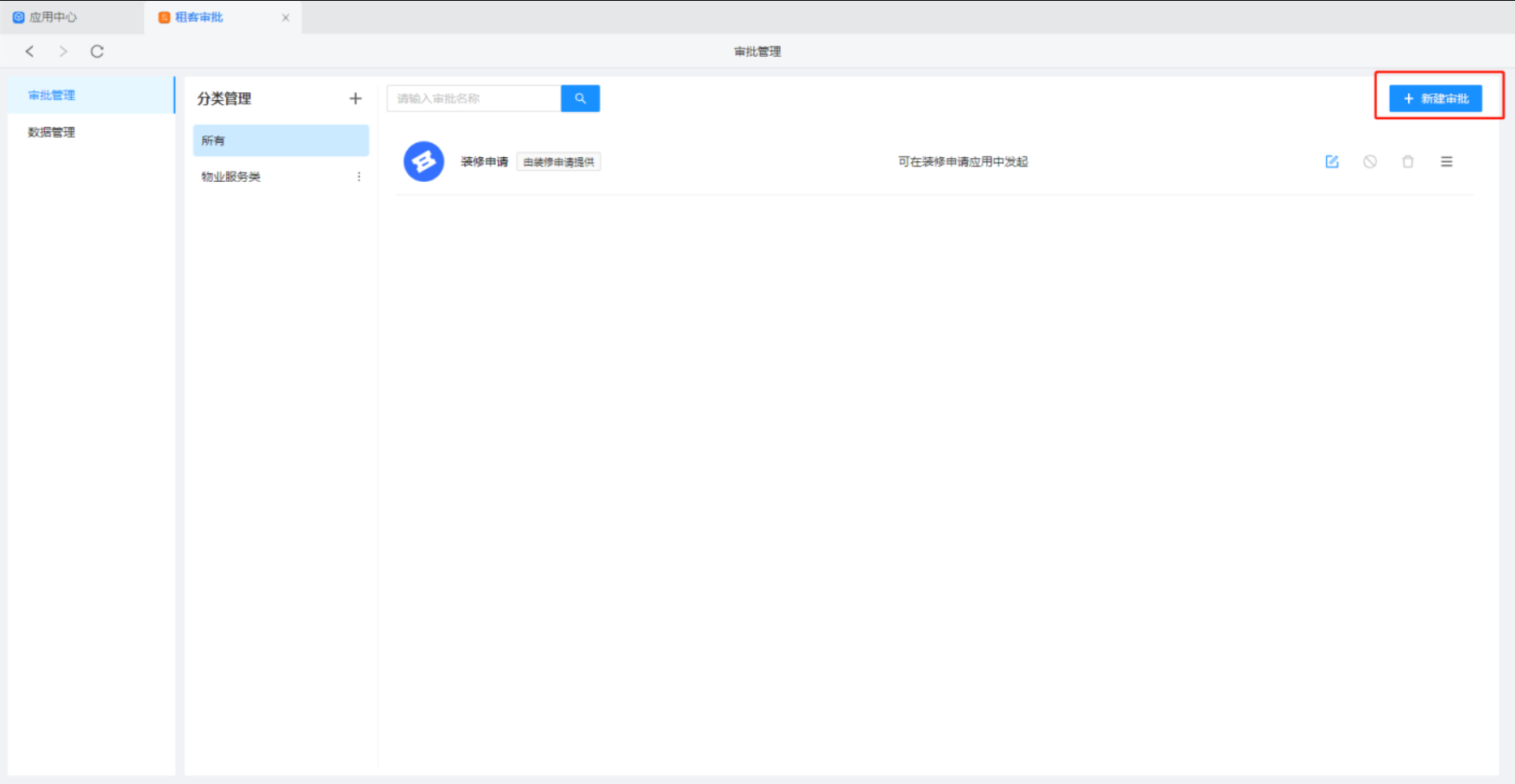Delete the 装修申请 approval
Image resolution: width=1515 pixels, height=784 pixels.
click(1408, 162)
